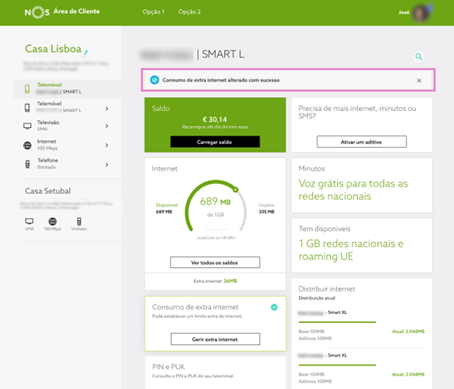This screenshot has height=389, width=454.
Task: Open the José profile avatar
Action: (x=422, y=13)
